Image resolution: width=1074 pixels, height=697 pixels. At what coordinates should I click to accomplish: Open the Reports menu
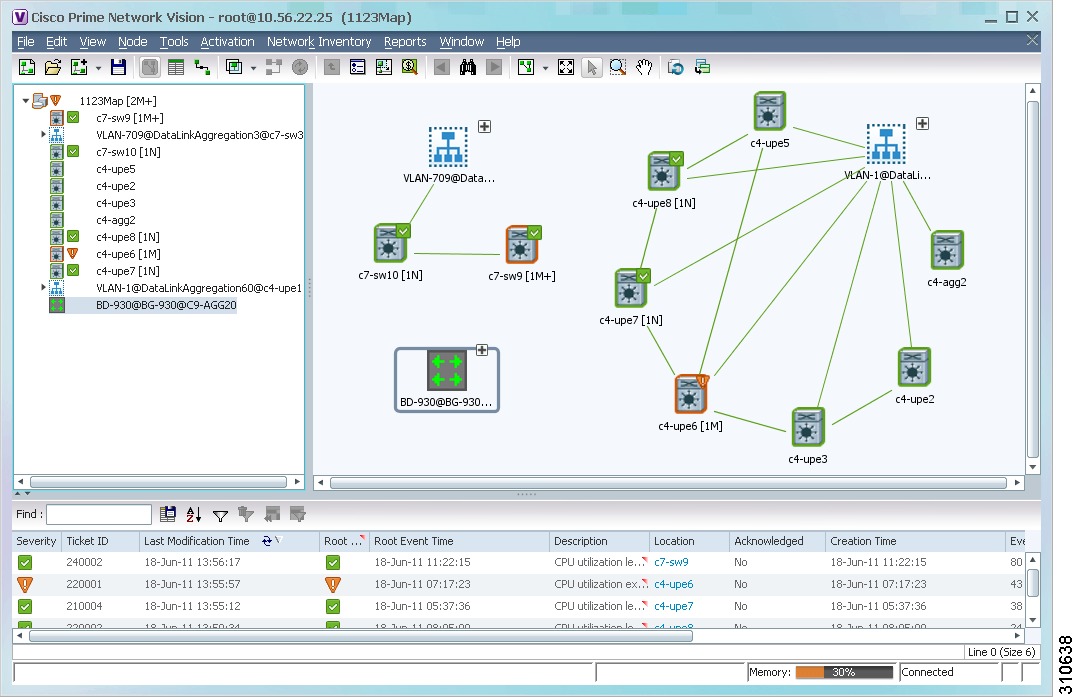[x=405, y=42]
